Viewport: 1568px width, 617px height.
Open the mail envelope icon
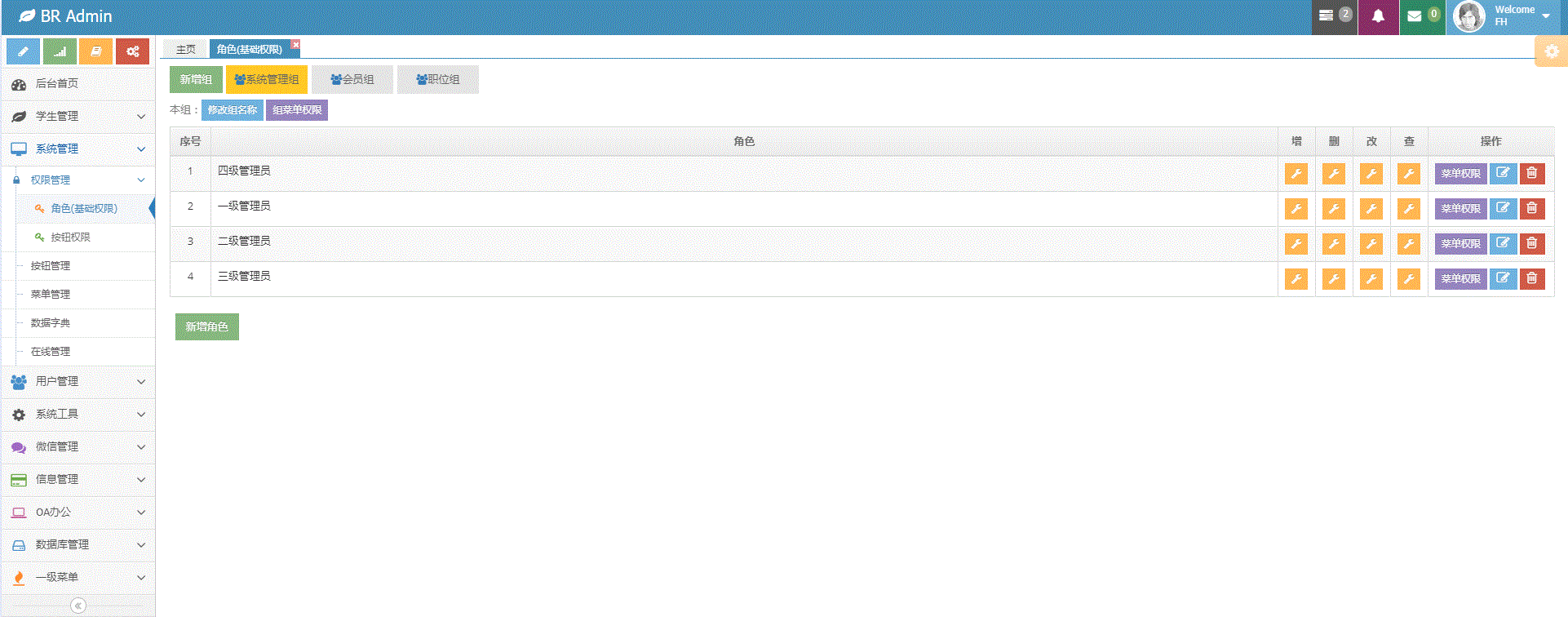pos(1422,17)
